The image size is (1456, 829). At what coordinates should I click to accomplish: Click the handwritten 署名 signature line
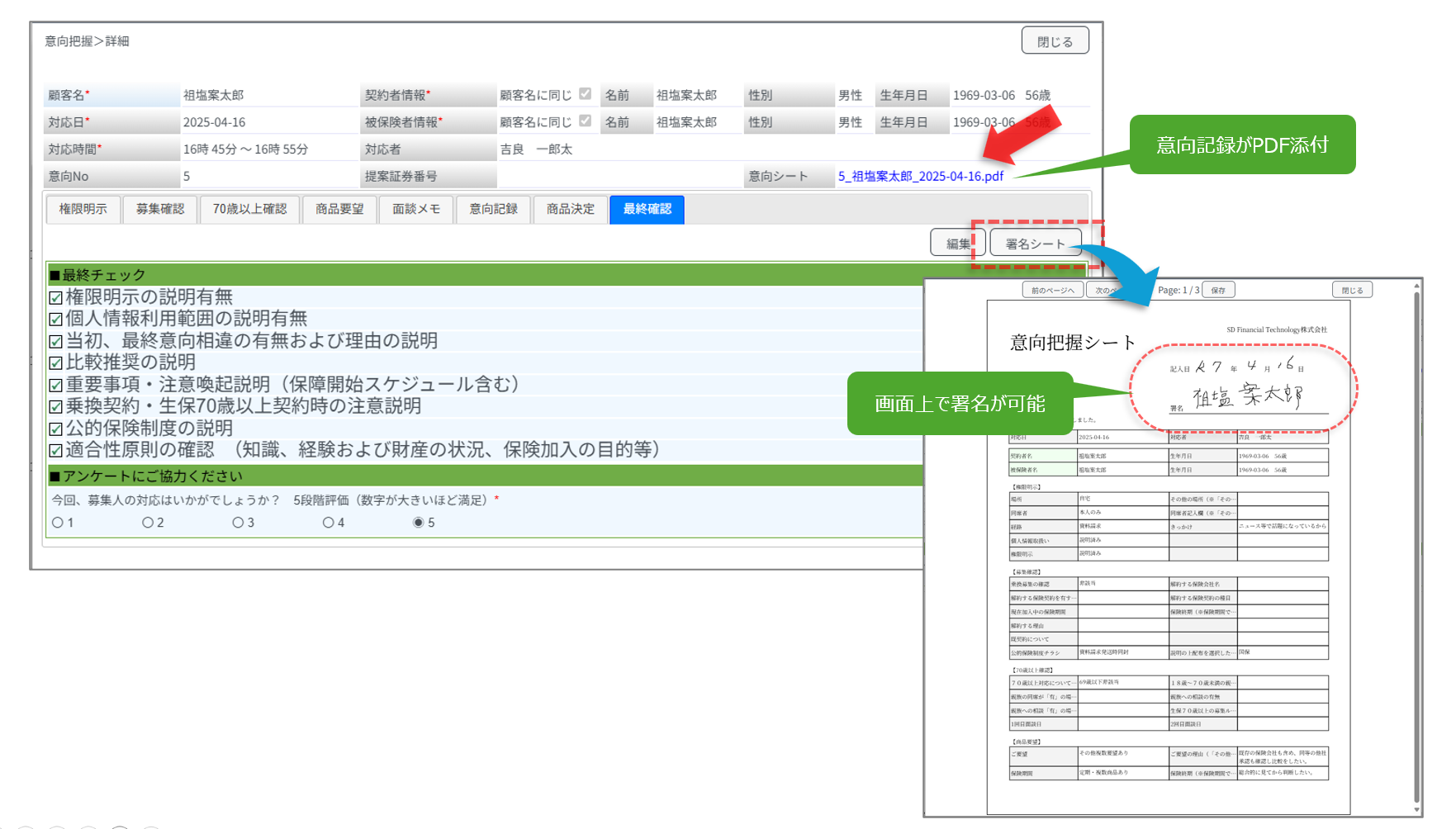click(x=1249, y=398)
